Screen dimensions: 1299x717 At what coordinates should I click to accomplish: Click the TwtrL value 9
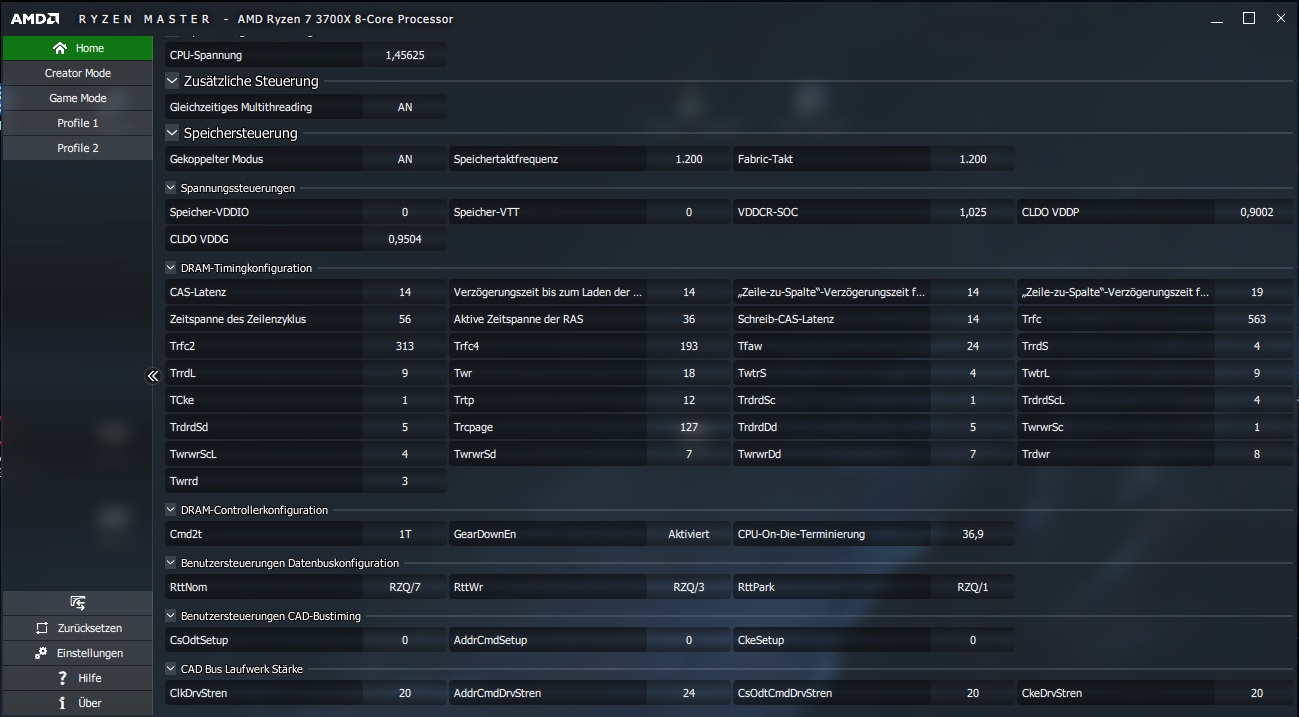pos(1257,373)
